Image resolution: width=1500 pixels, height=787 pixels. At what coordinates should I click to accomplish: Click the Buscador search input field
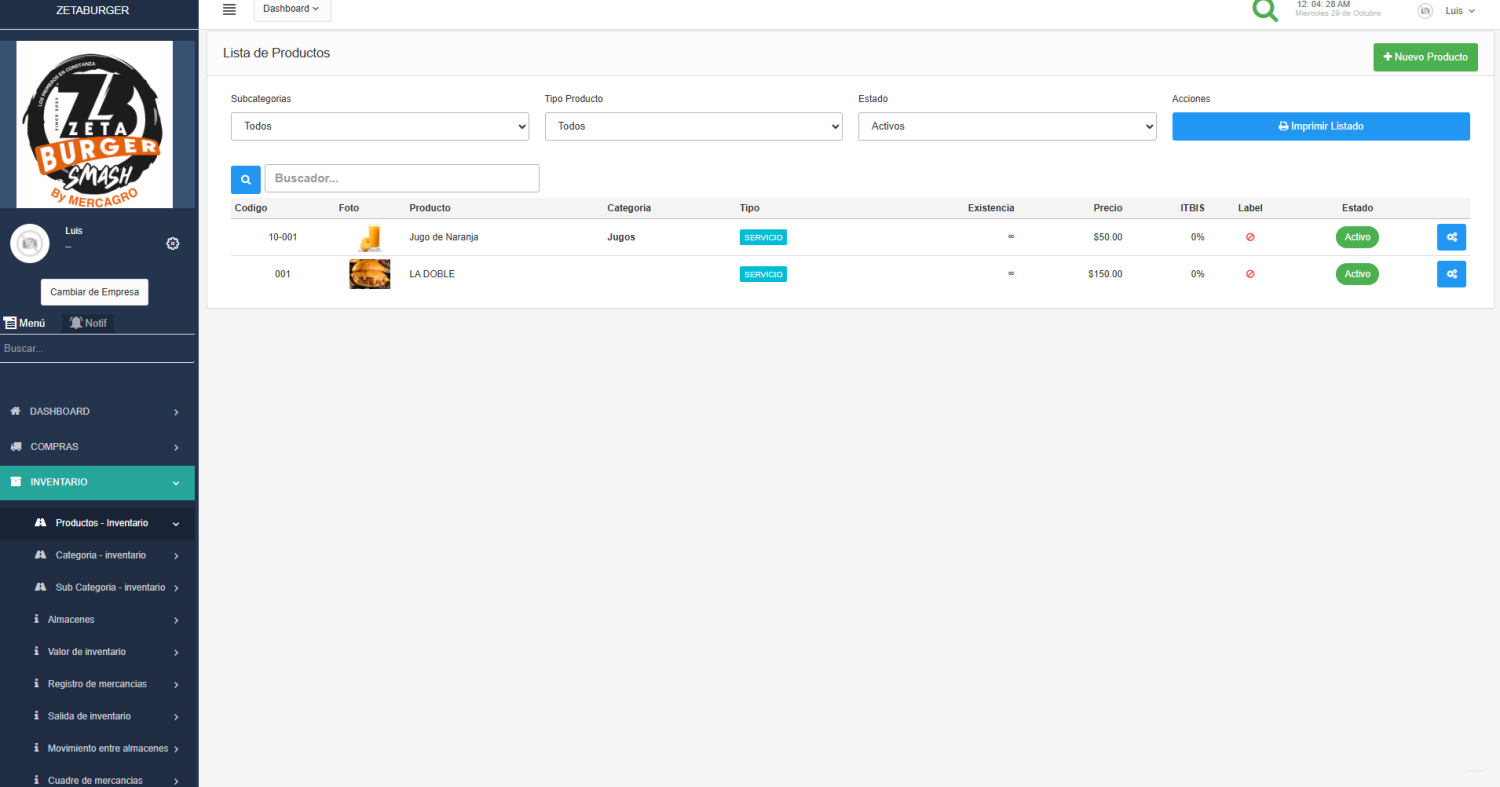[401, 178]
